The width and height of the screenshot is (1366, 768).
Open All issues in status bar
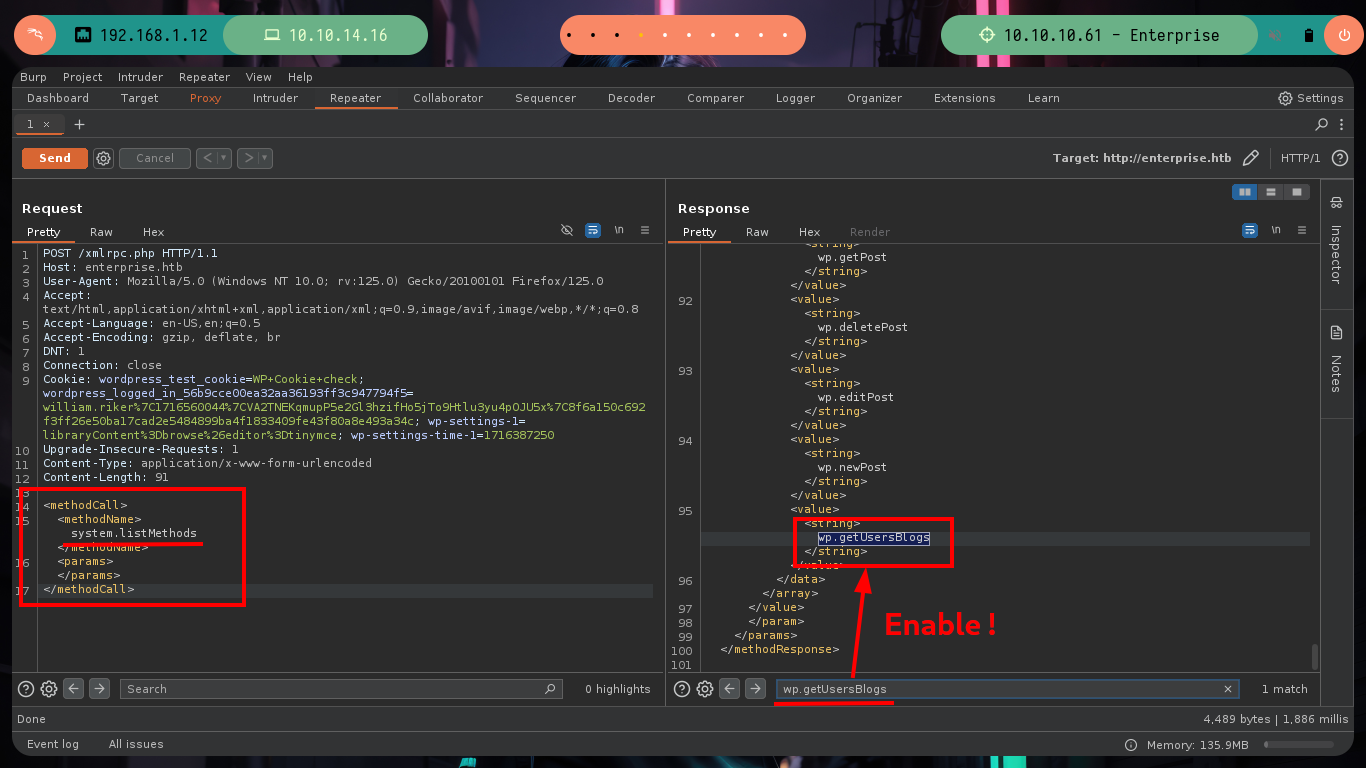point(136,744)
